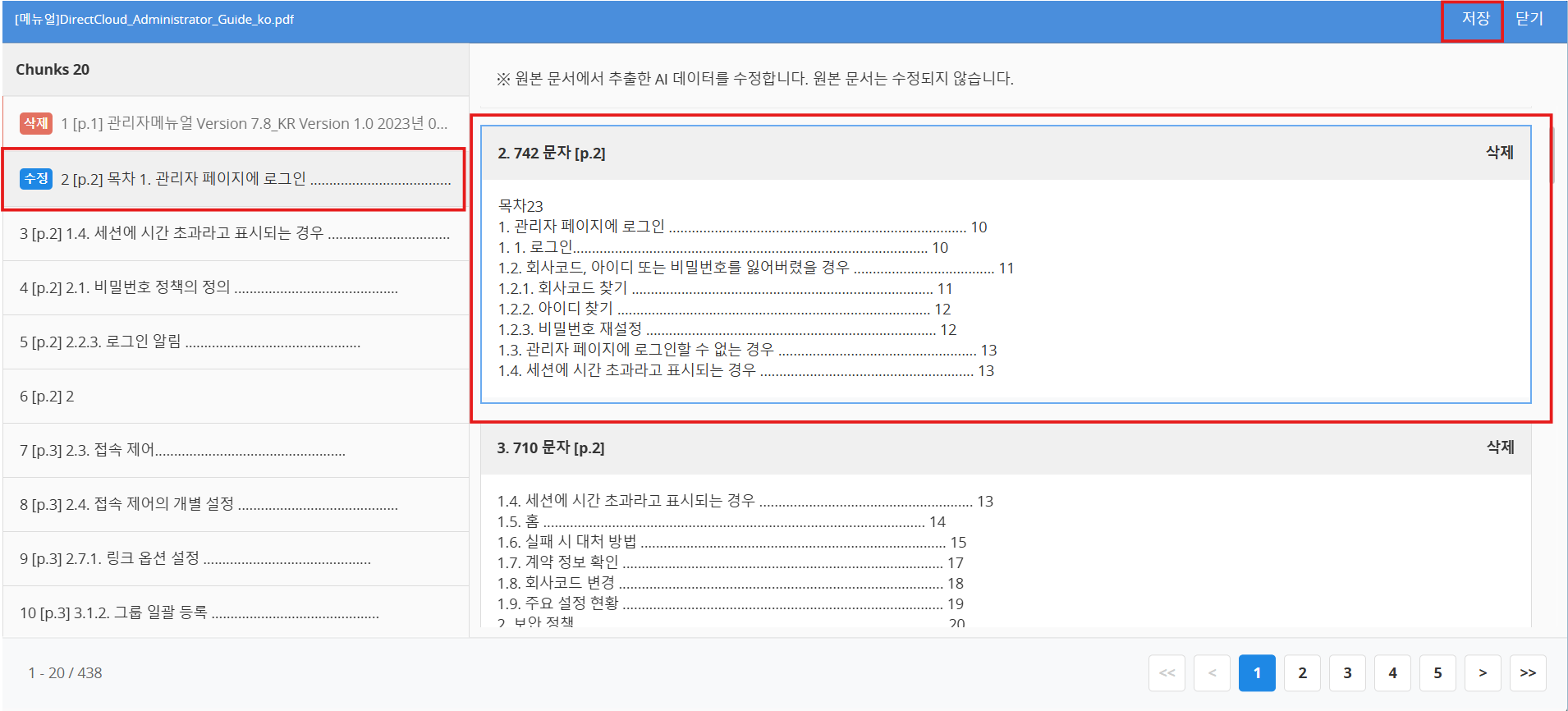Select chunk 3 about 세션 시간 초과
Viewport: 1568px width, 711px height.
point(235,233)
